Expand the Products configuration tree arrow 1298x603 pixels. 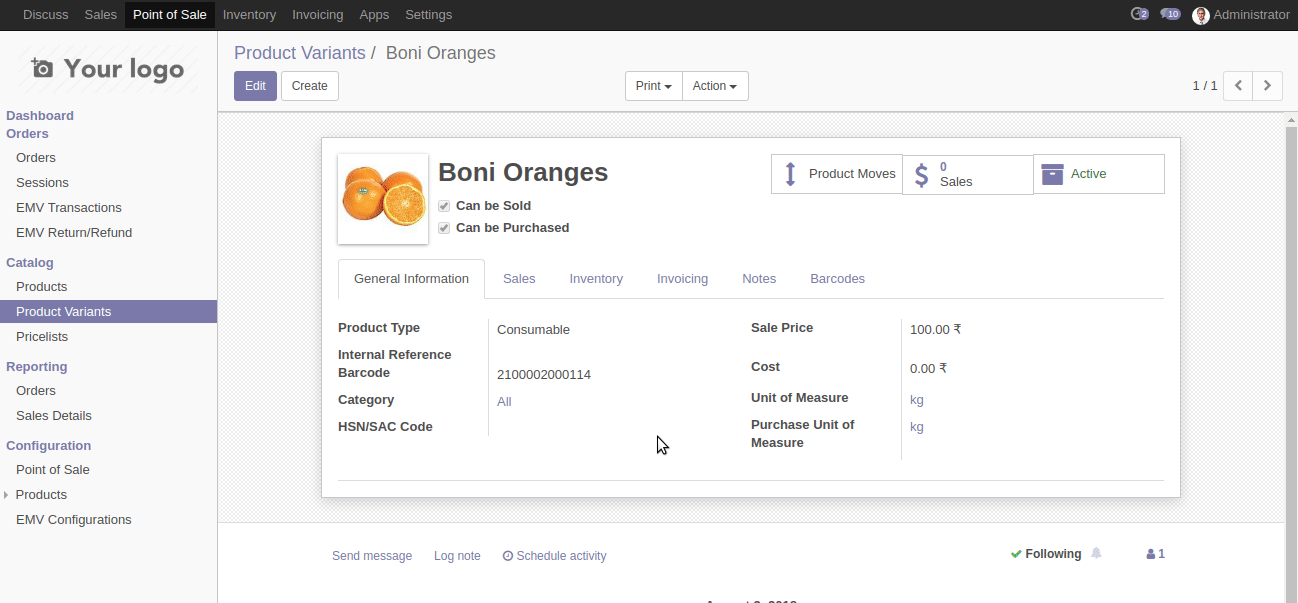tap(7, 495)
